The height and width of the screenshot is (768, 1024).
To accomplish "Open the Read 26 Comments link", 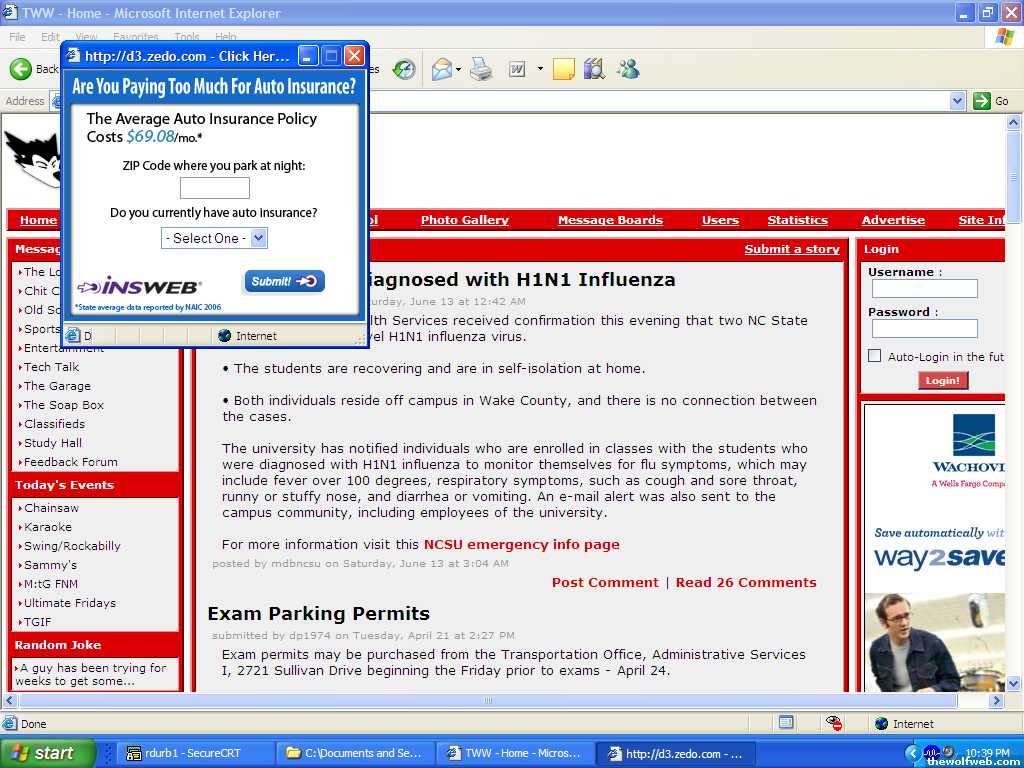I will tap(746, 582).
